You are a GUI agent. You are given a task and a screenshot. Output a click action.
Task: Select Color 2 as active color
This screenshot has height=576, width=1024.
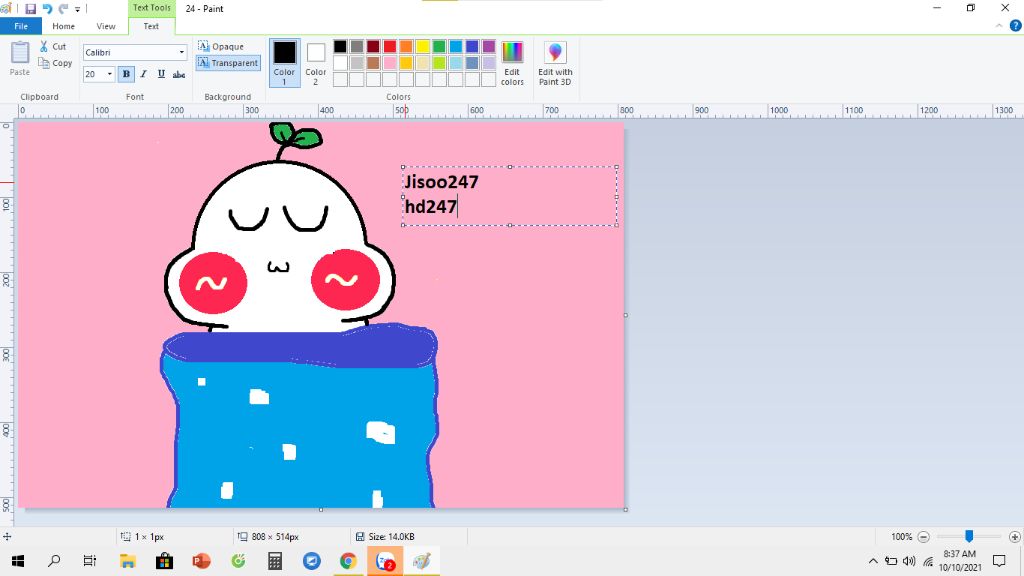pyautogui.click(x=315, y=63)
